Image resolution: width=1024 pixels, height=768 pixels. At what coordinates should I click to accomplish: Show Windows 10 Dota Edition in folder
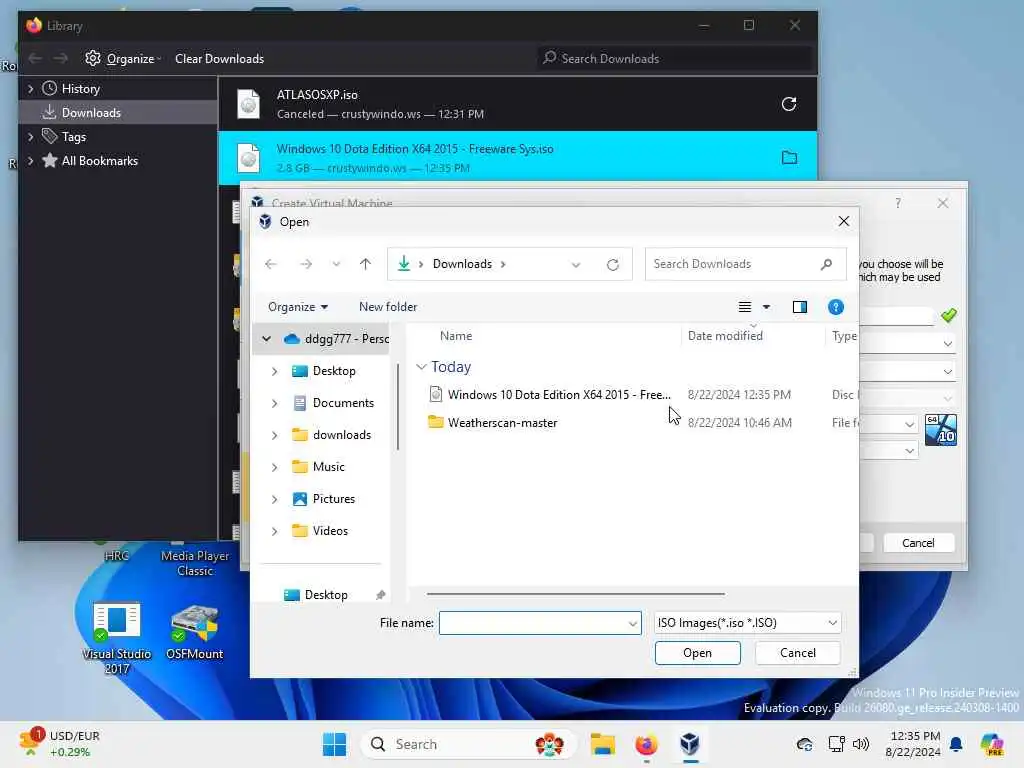coord(789,157)
